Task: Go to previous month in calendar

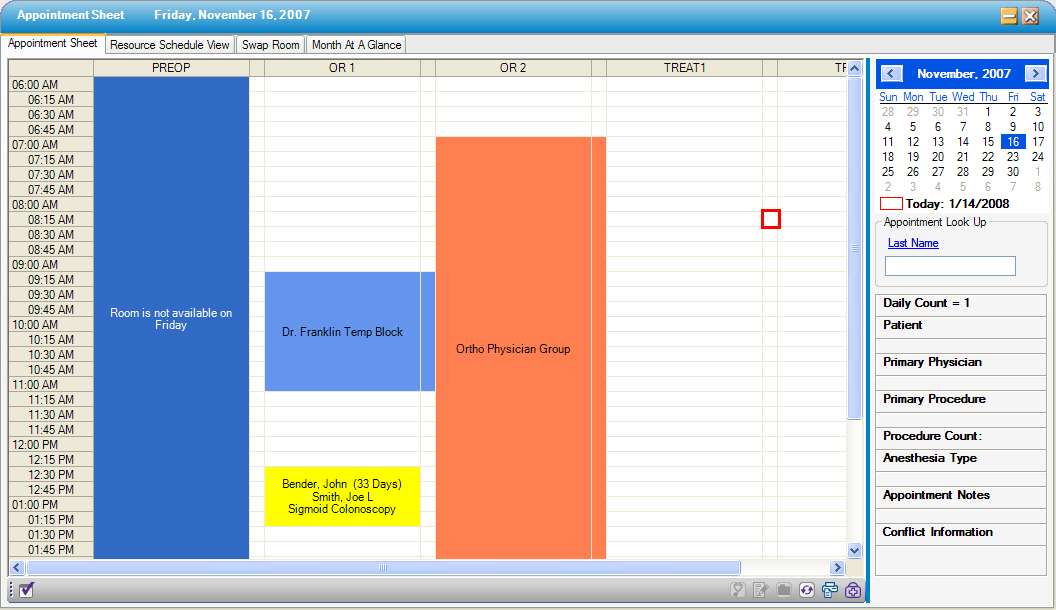Action: (892, 74)
